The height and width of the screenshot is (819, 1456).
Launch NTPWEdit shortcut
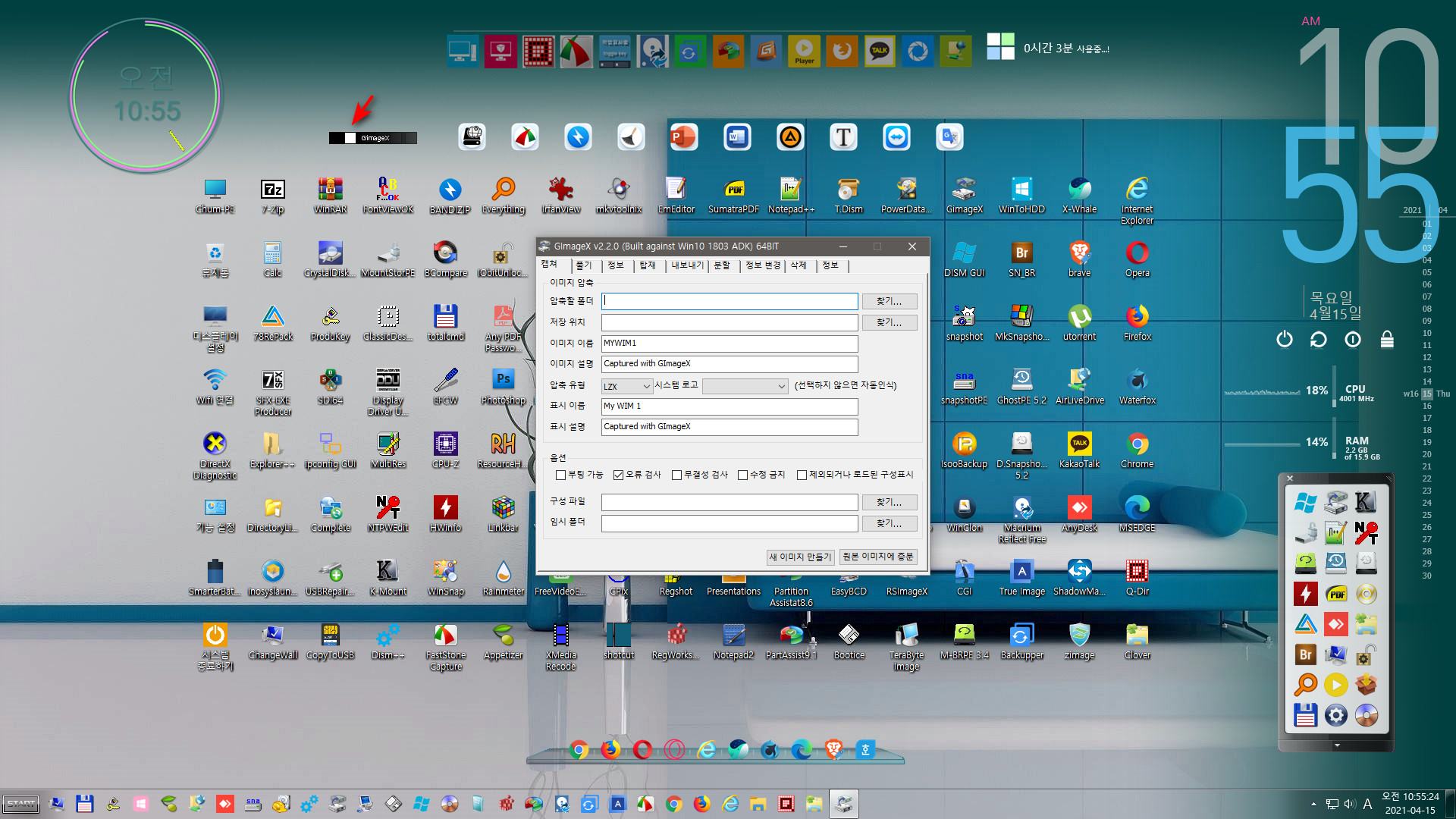point(388,514)
